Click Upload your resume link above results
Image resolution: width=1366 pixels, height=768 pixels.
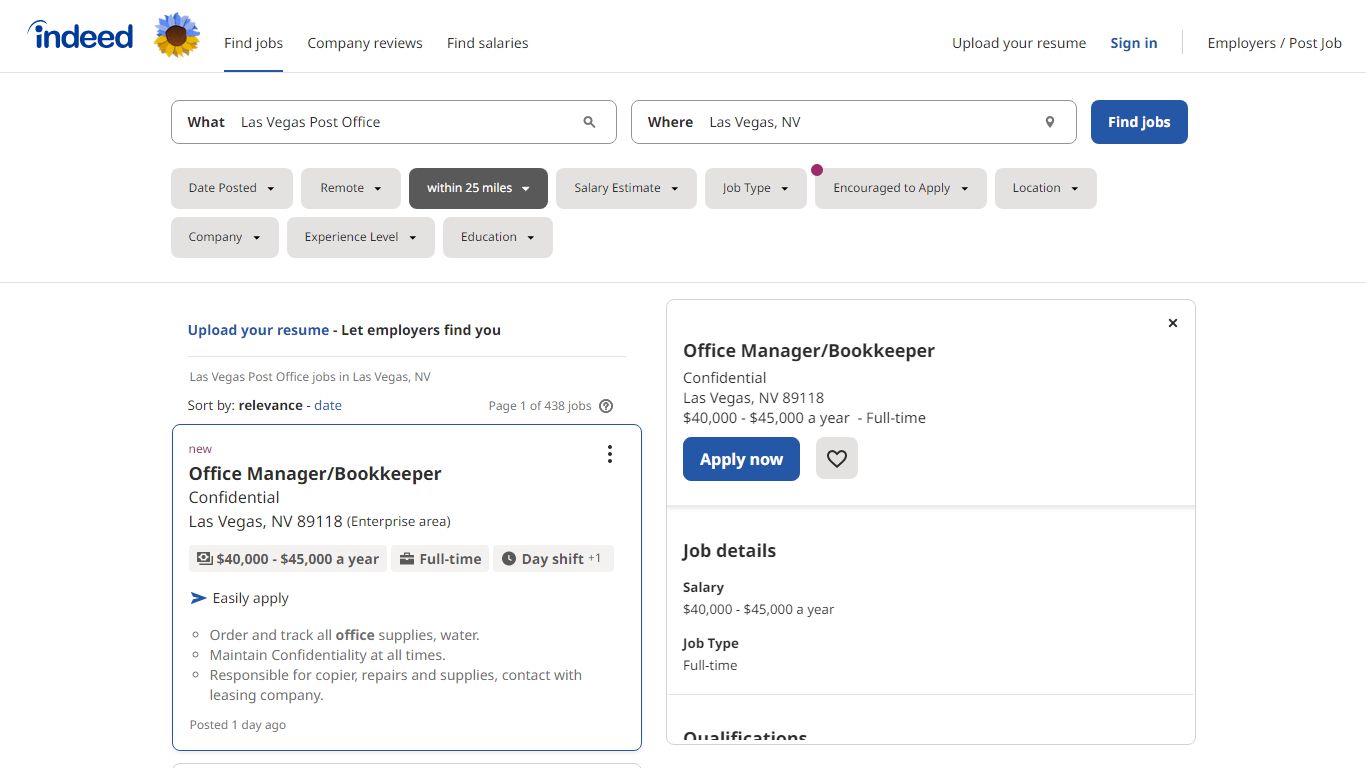tap(258, 330)
